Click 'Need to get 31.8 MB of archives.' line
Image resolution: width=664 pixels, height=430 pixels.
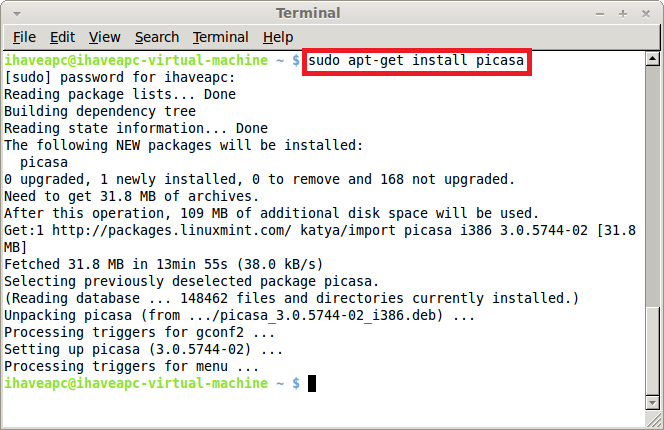pyautogui.click(x=131, y=197)
